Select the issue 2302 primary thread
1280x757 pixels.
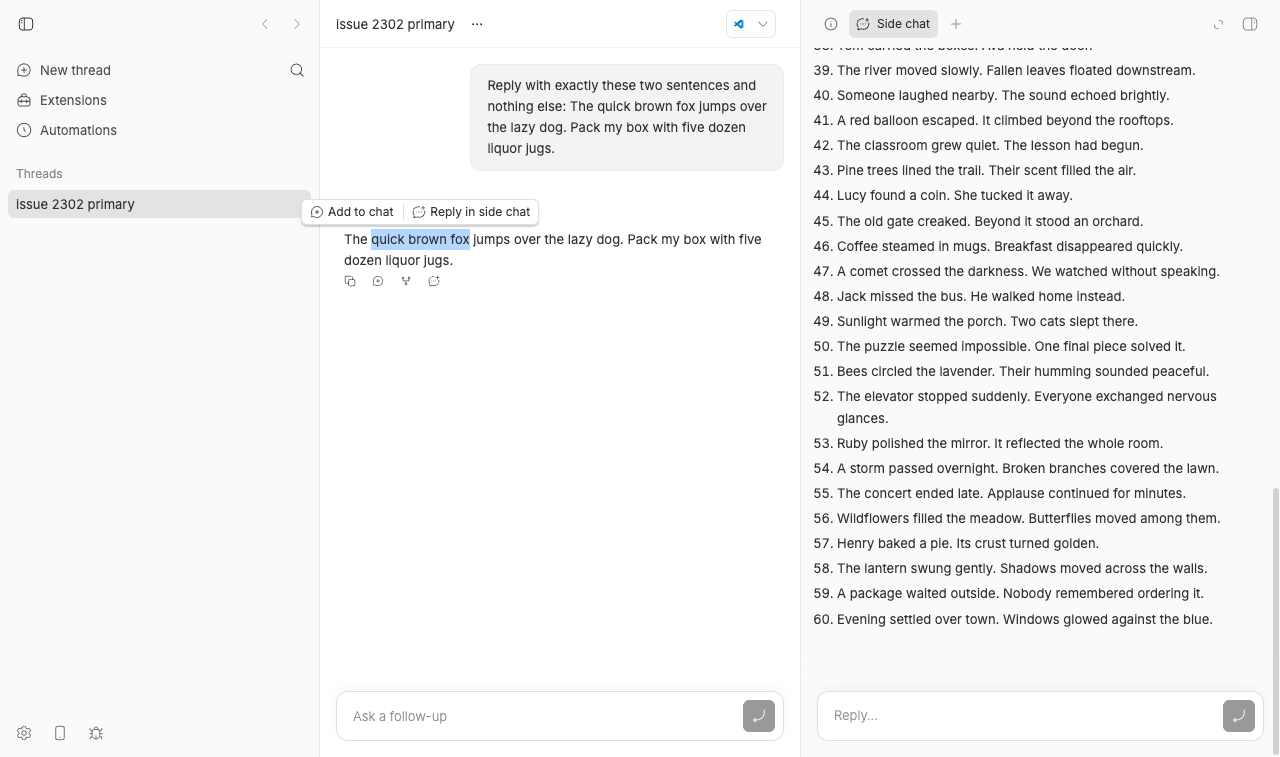point(159,204)
